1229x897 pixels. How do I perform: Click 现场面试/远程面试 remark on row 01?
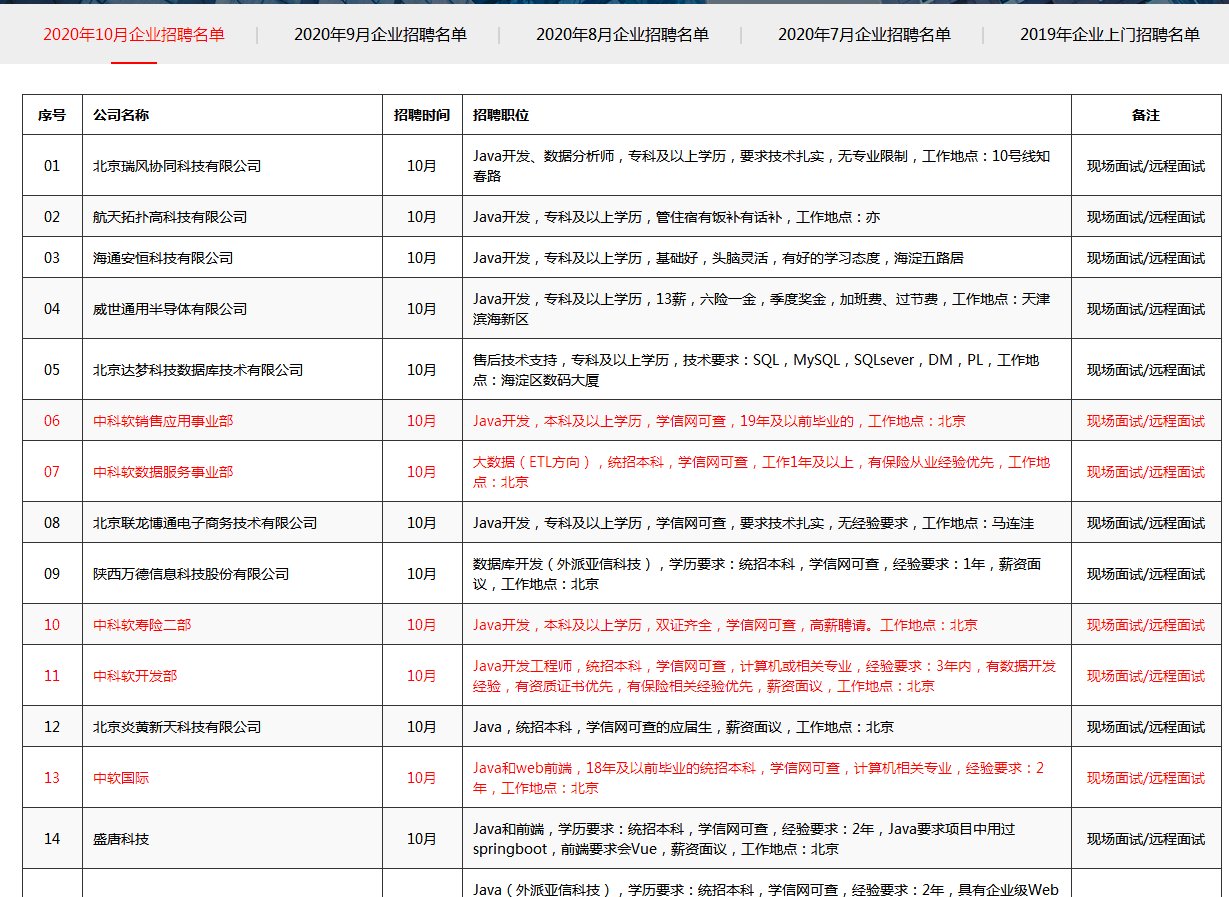[x=1147, y=165]
